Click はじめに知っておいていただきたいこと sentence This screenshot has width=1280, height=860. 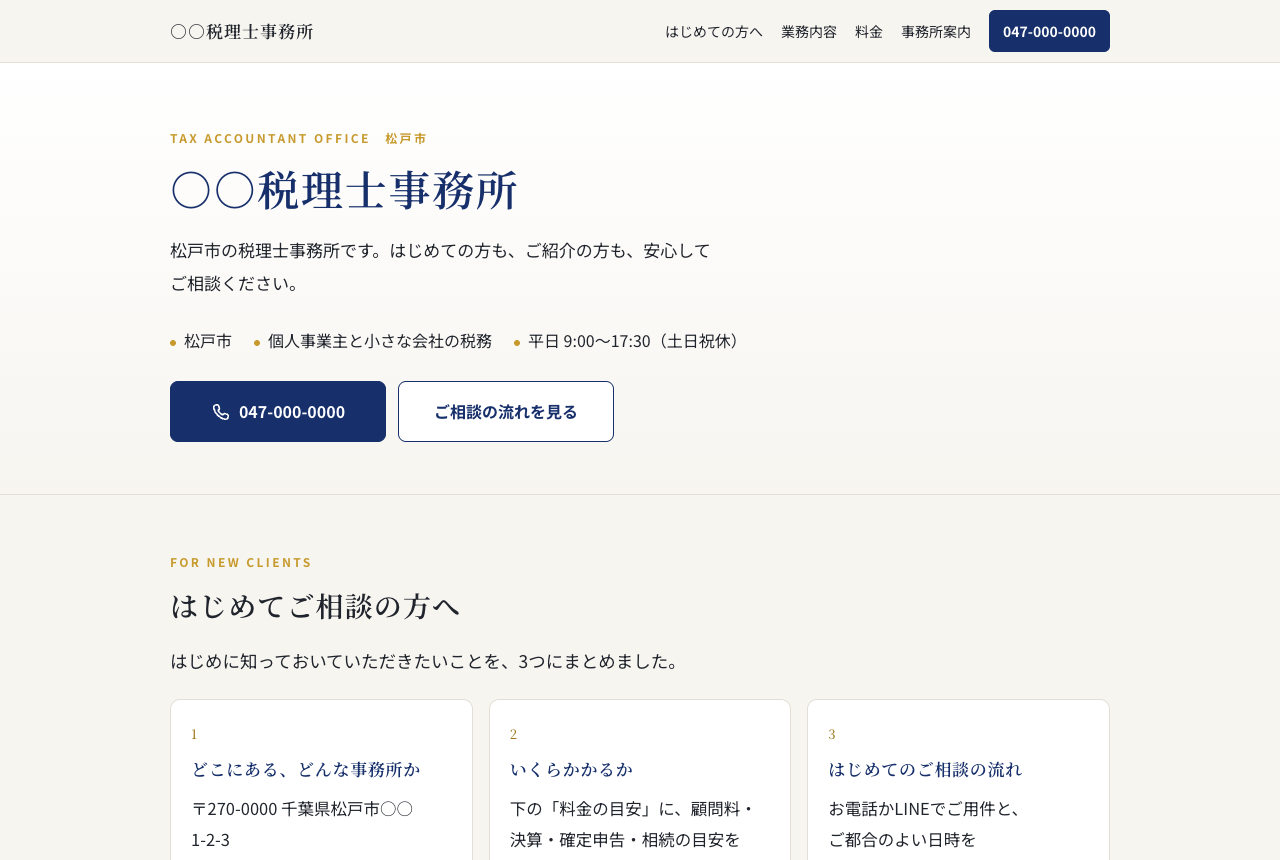point(427,661)
